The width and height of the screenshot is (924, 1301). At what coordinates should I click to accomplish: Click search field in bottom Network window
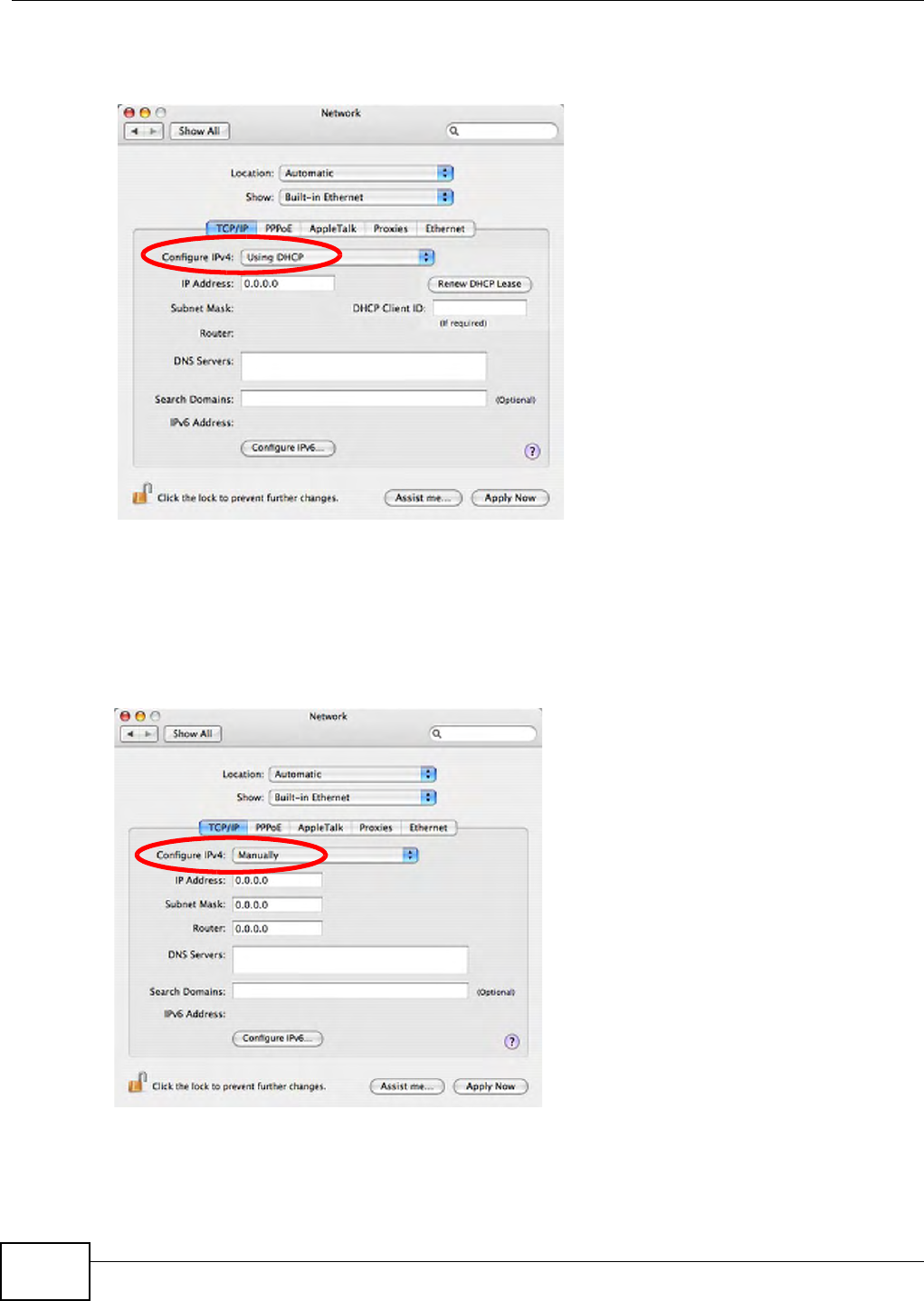483,733
